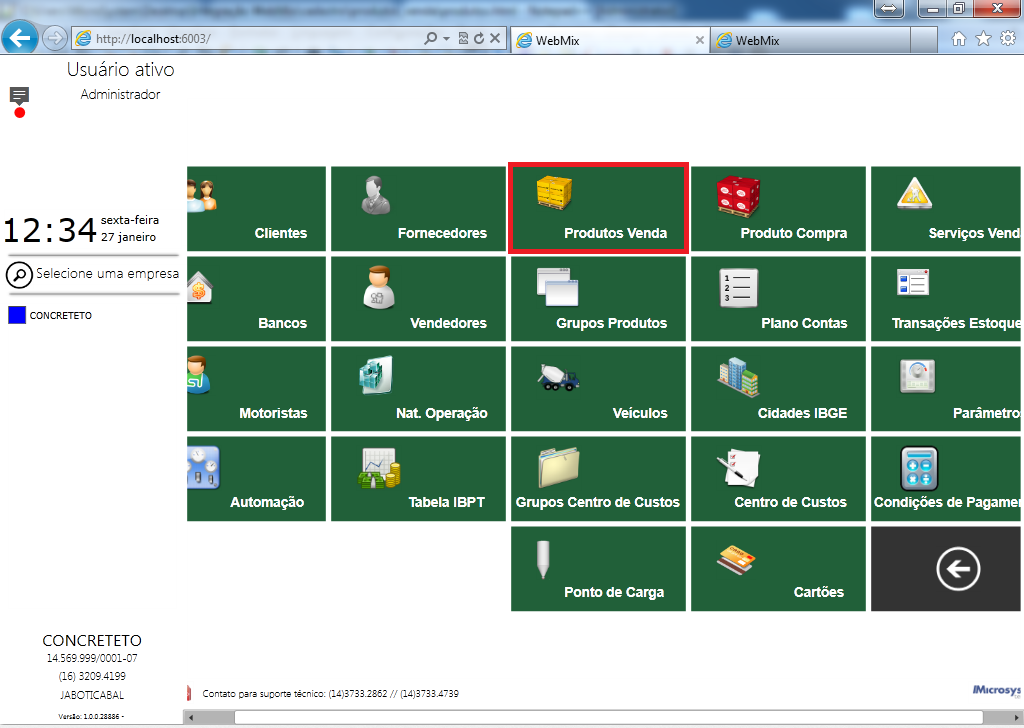The width and height of the screenshot is (1024, 728).
Task: Open the Tabela IBPT tile
Action: click(418, 479)
